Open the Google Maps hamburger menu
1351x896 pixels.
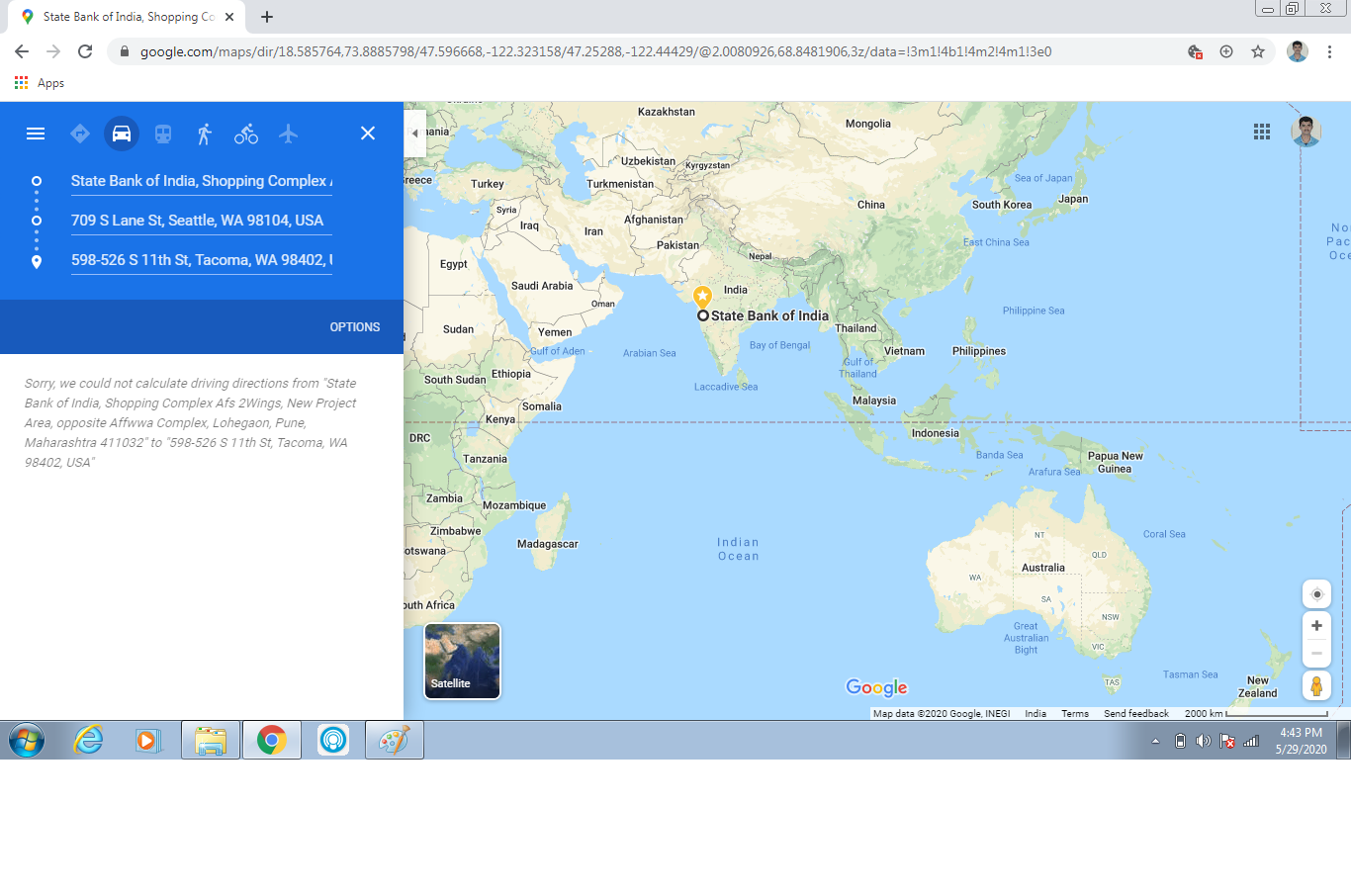click(36, 134)
